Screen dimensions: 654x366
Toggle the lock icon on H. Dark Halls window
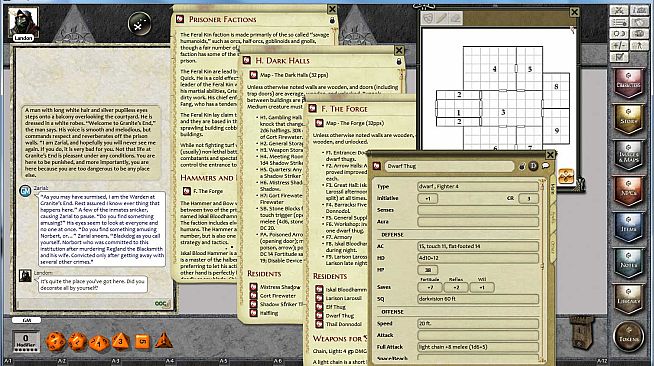click(x=399, y=61)
